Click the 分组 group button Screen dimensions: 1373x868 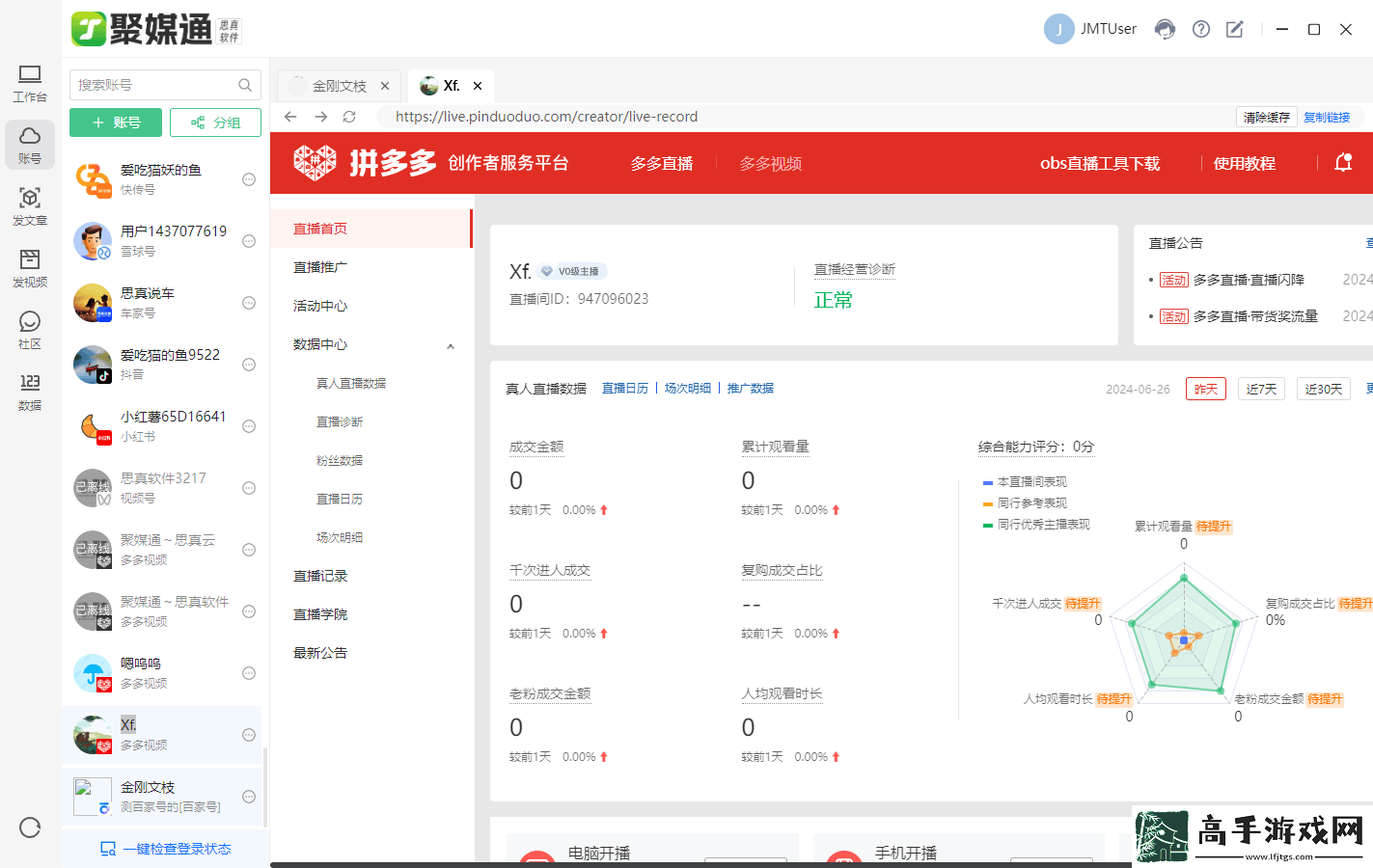coord(216,122)
